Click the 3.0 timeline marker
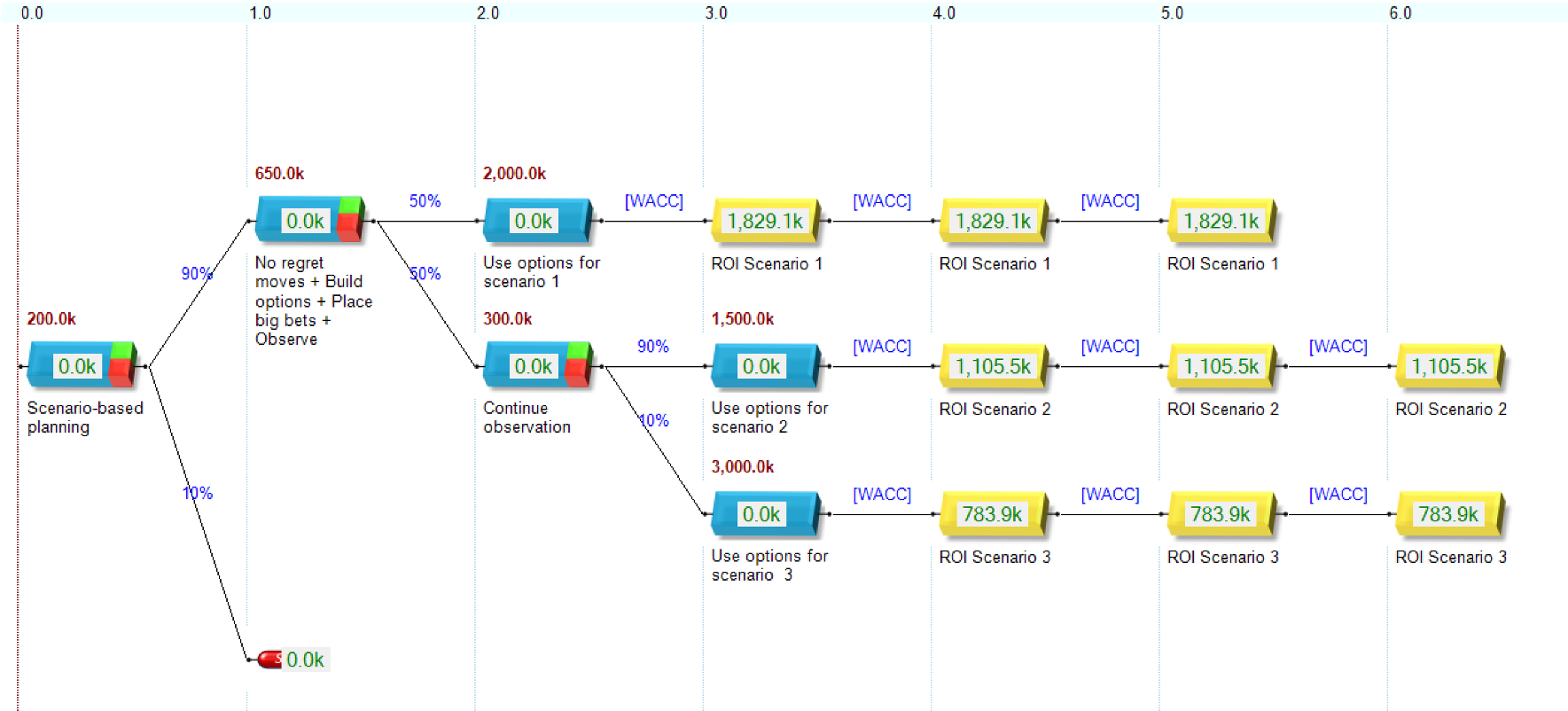The width and height of the screenshot is (1568, 711). [715, 13]
